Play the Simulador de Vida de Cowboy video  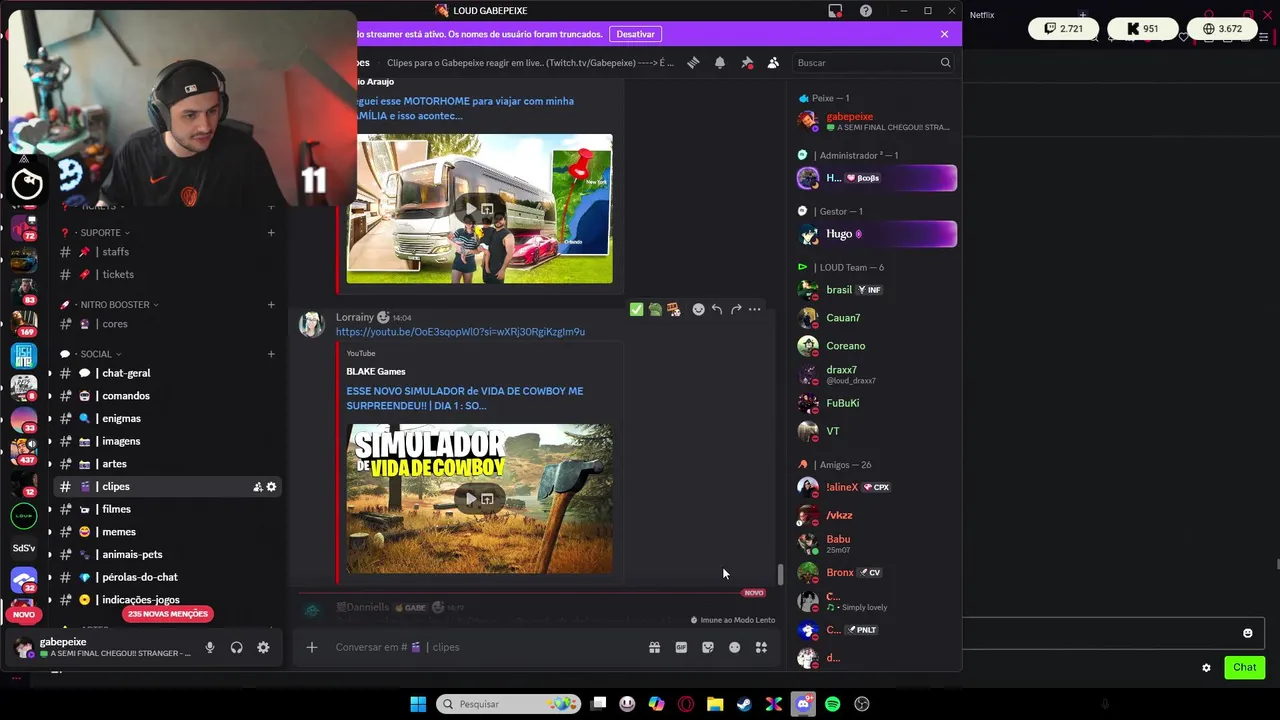coord(471,498)
